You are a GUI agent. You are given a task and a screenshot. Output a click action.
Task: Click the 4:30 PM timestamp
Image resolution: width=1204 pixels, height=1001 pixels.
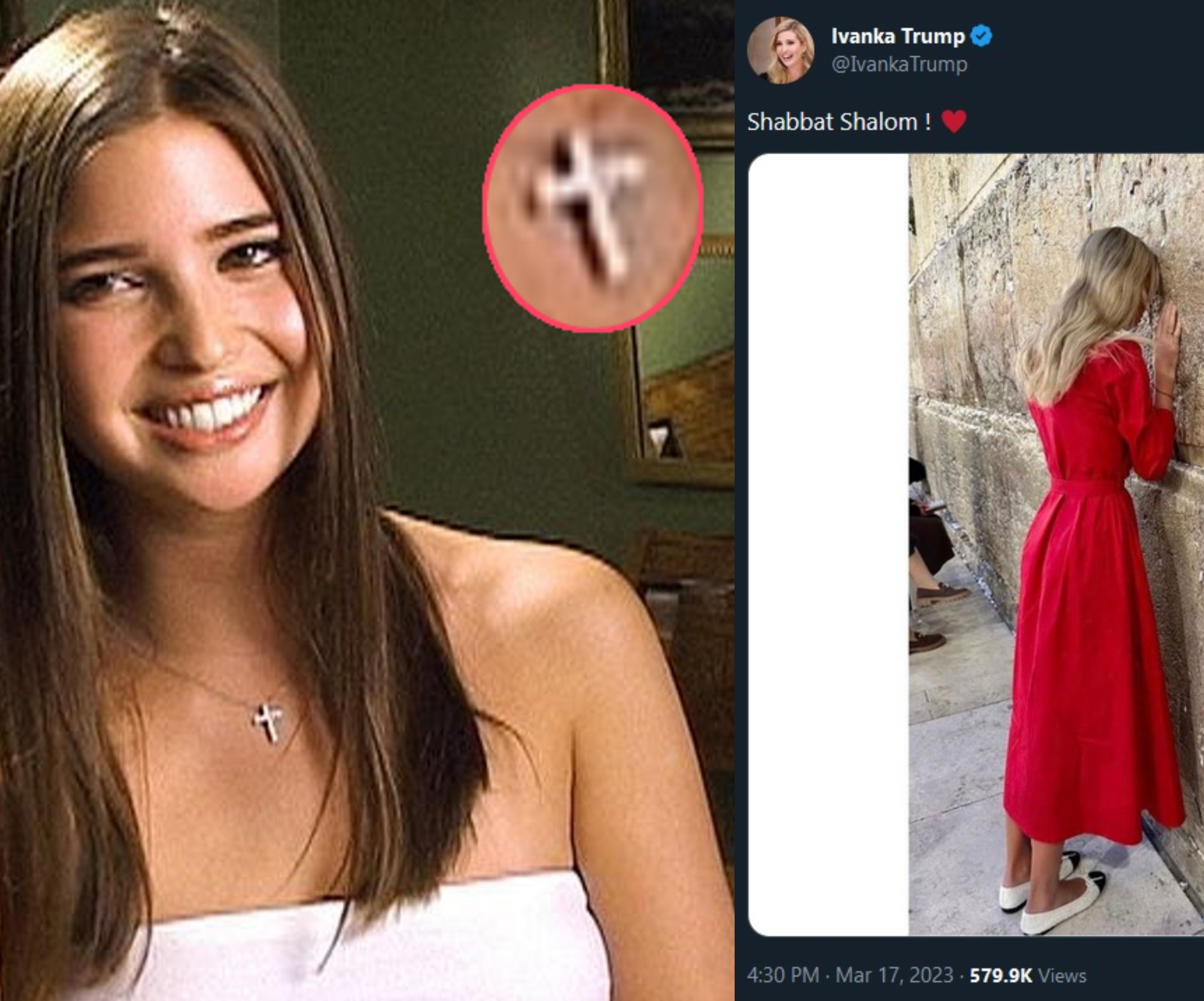click(x=783, y=975)
